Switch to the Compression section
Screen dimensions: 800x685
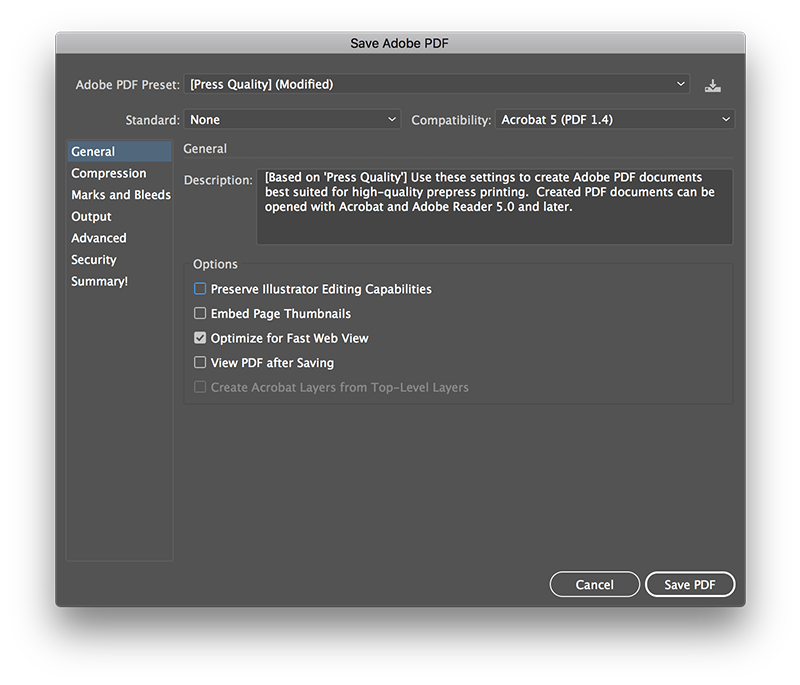point(119,173)
